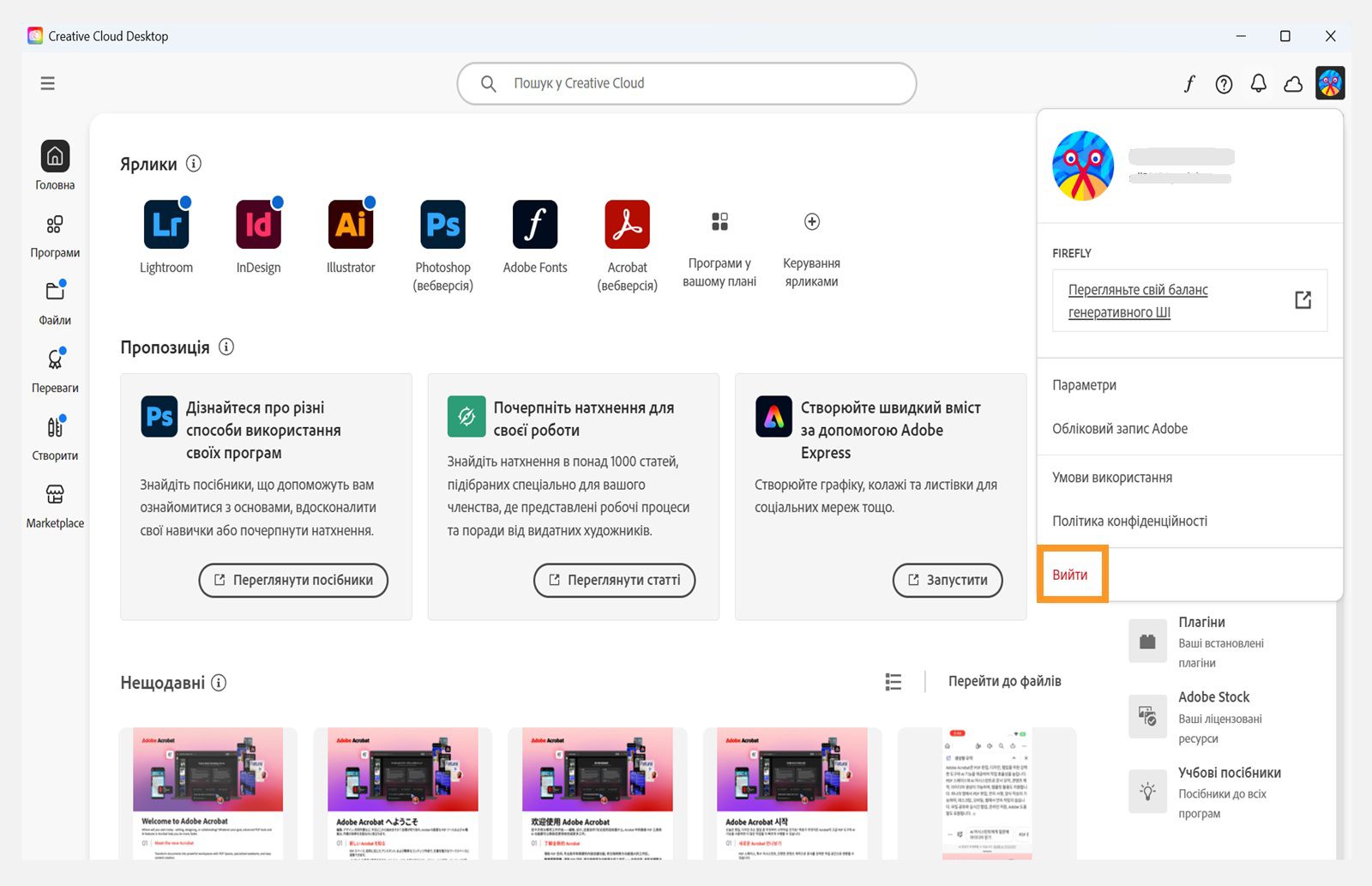Open the generative AI balance link

coord(1138,301)
